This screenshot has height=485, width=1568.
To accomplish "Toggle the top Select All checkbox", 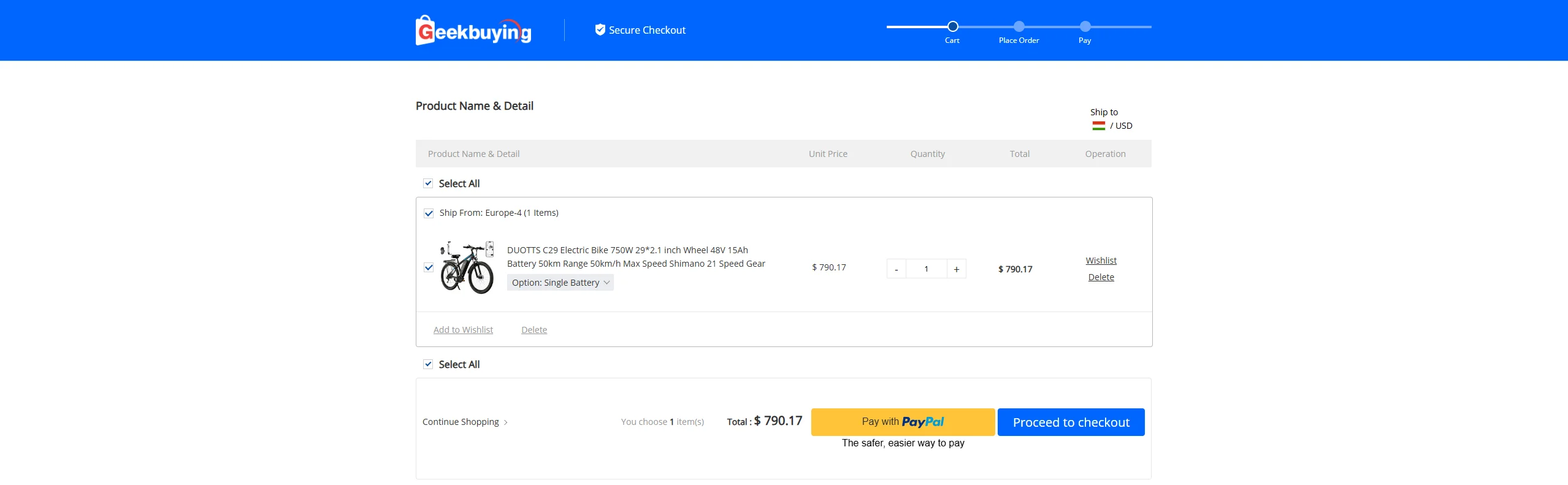I will (x=428, y=183).
